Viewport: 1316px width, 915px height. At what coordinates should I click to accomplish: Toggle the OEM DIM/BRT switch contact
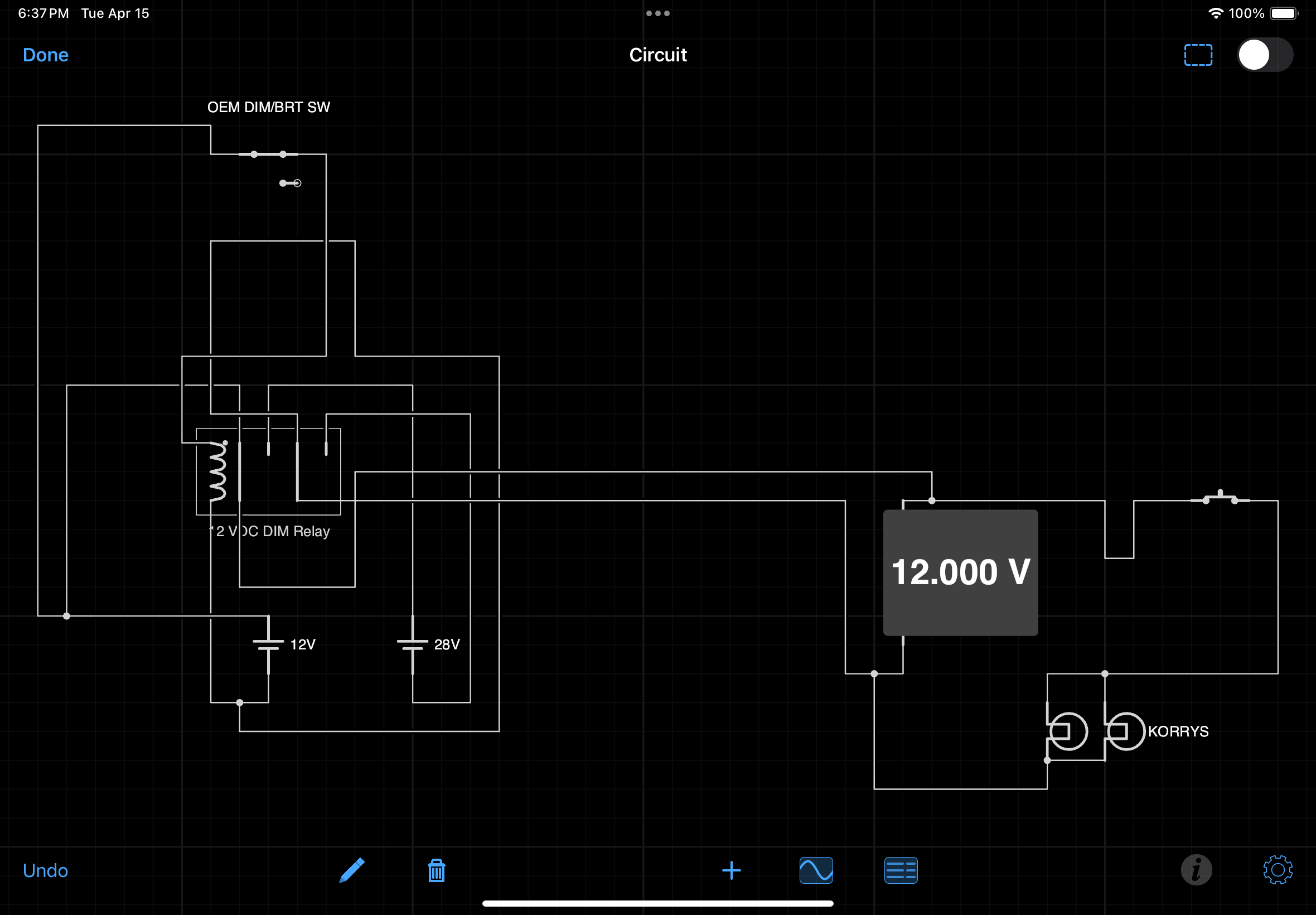269,154
